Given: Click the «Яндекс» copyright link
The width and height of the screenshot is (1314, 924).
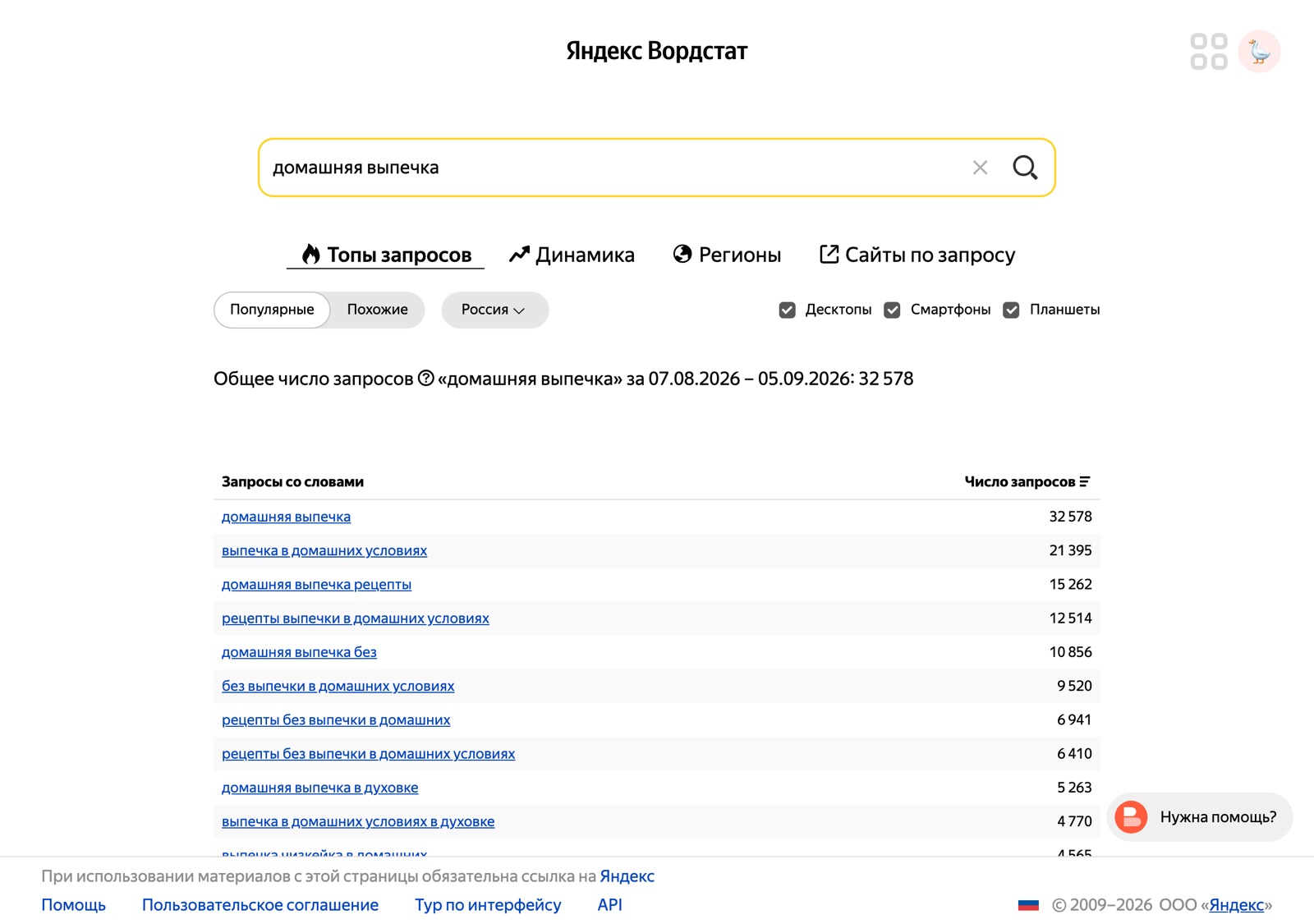Looking at the screenshot, I should pyautogui.click(x=1236, y=905).
